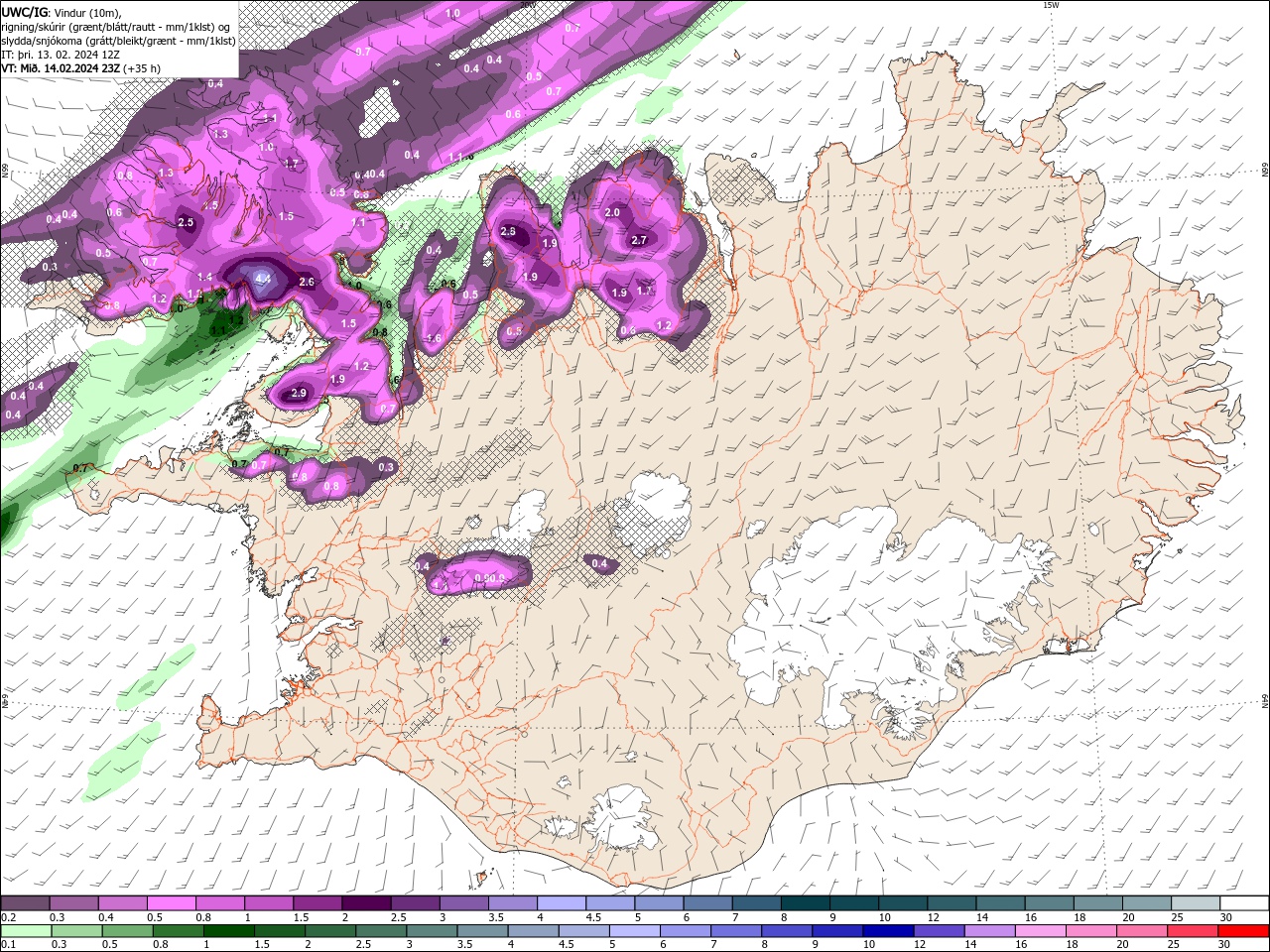The image size is (1270, 952).
Task: Select the pale green 0.1 swatch on lower scale
Action: pos(26,931)
